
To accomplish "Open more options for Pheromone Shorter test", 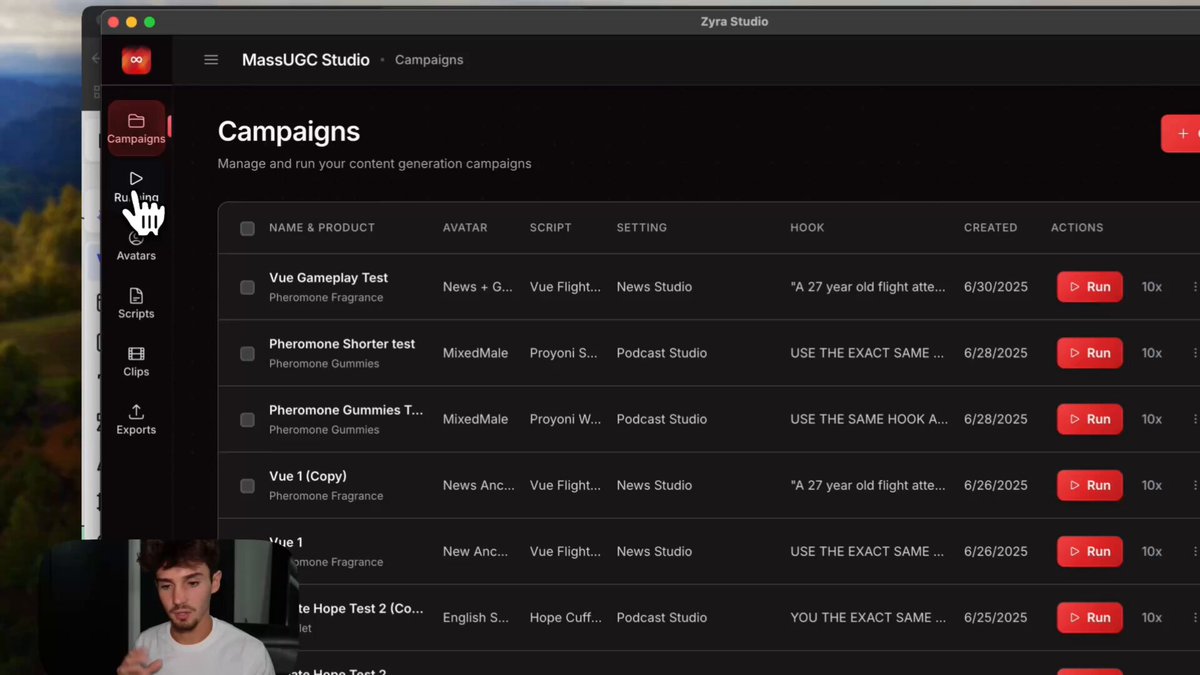I will click(x=1195, y=353).
